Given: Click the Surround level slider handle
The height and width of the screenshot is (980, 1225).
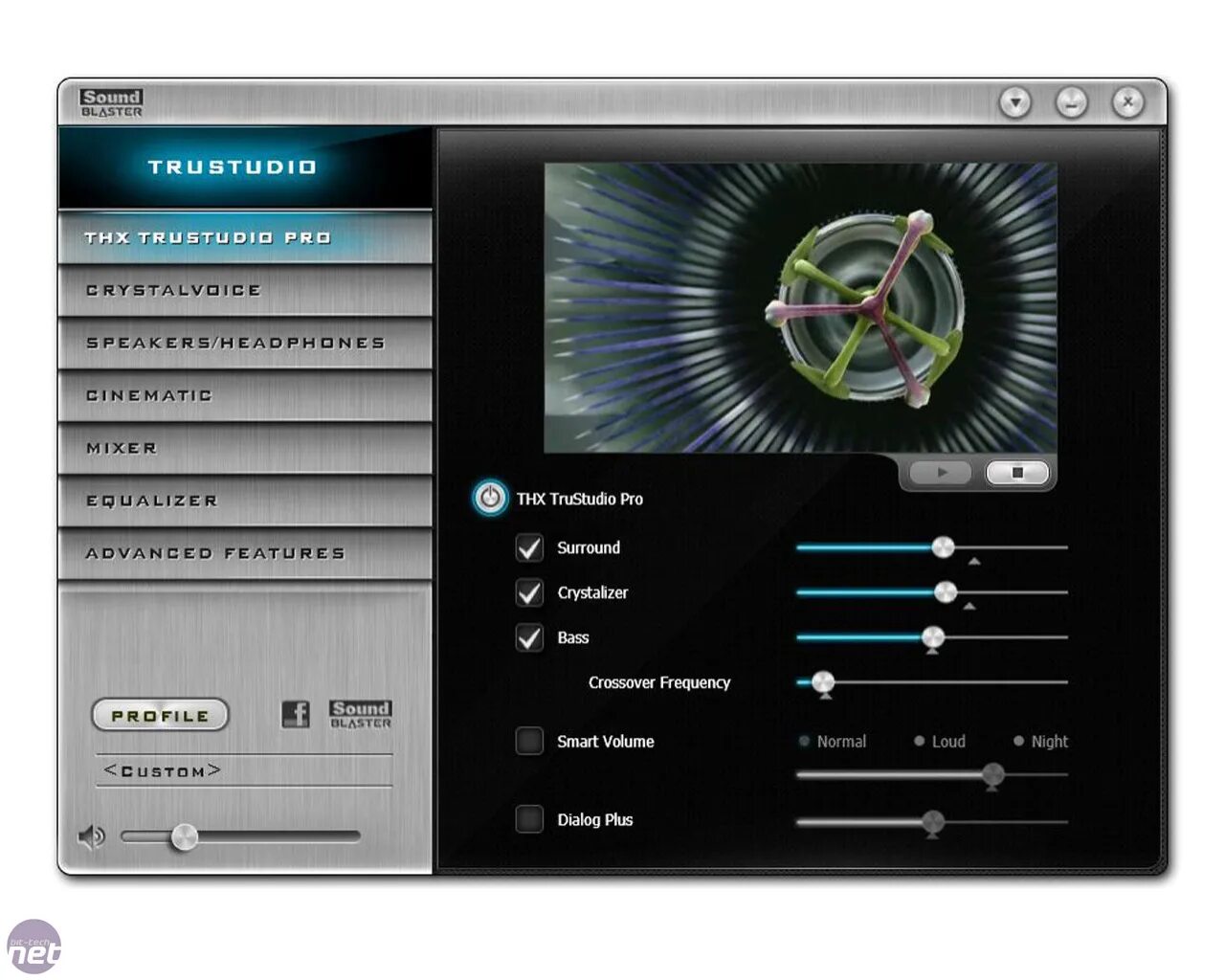Looking at the screenshot, I should coord(943,547).
